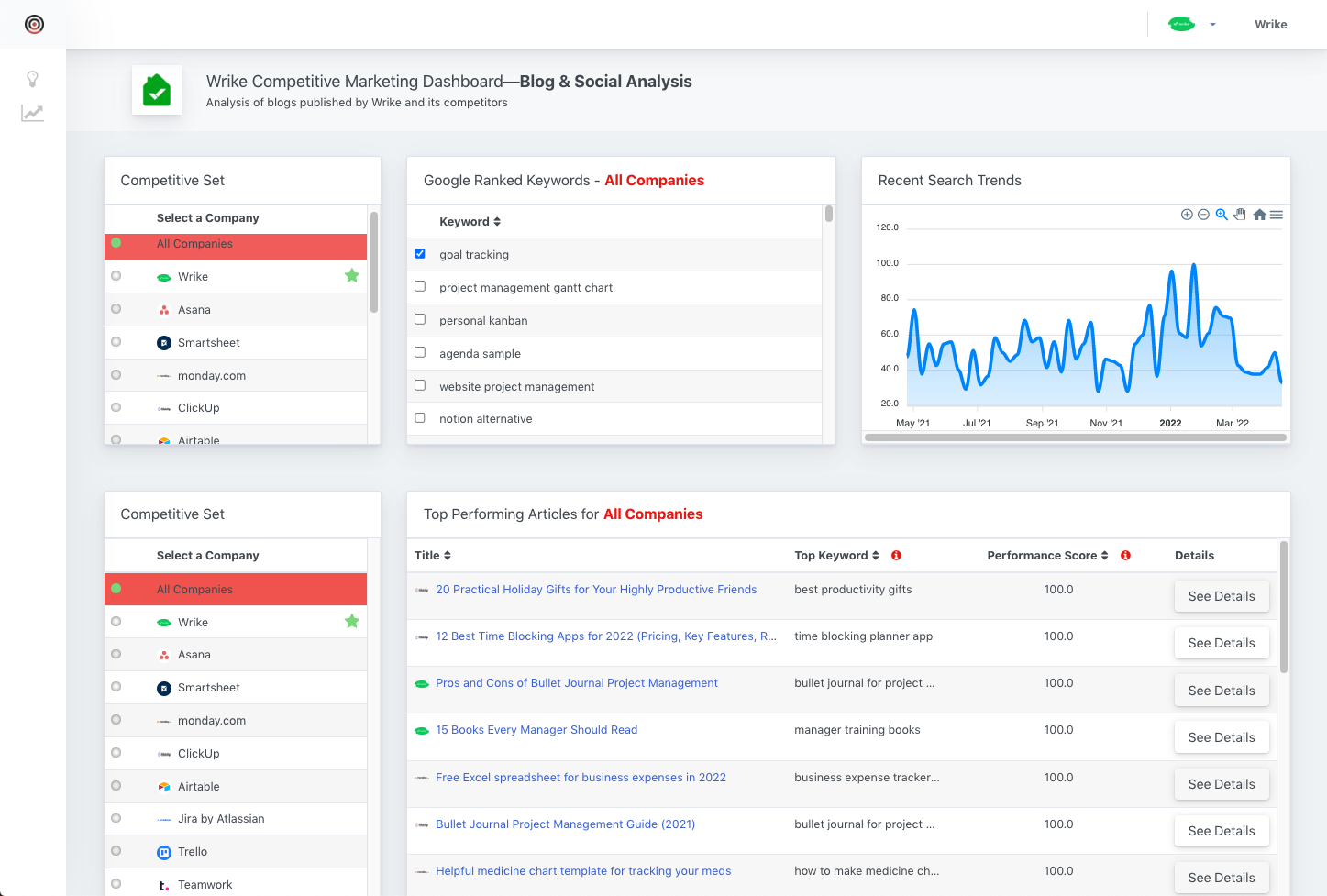Viewport: 1327px width, 896px height.
Task: Click the Wrike icon beside the Bullet Journal pros and cons article
Action: (x=422, y=684)
